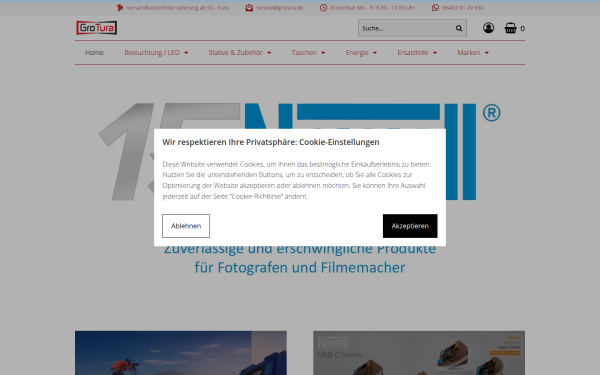Expand the Beleuchtung / LED dropdown arrow

coord(186,53)
